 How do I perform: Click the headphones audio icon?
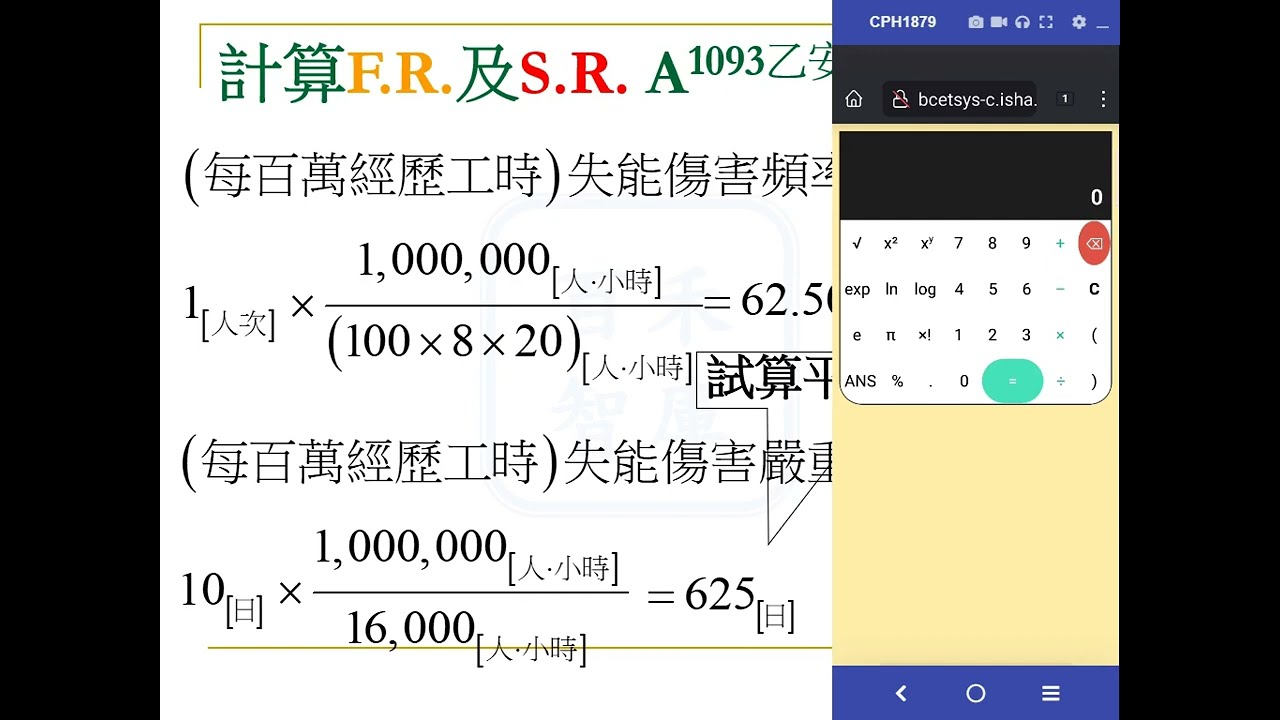point(1022,22)
